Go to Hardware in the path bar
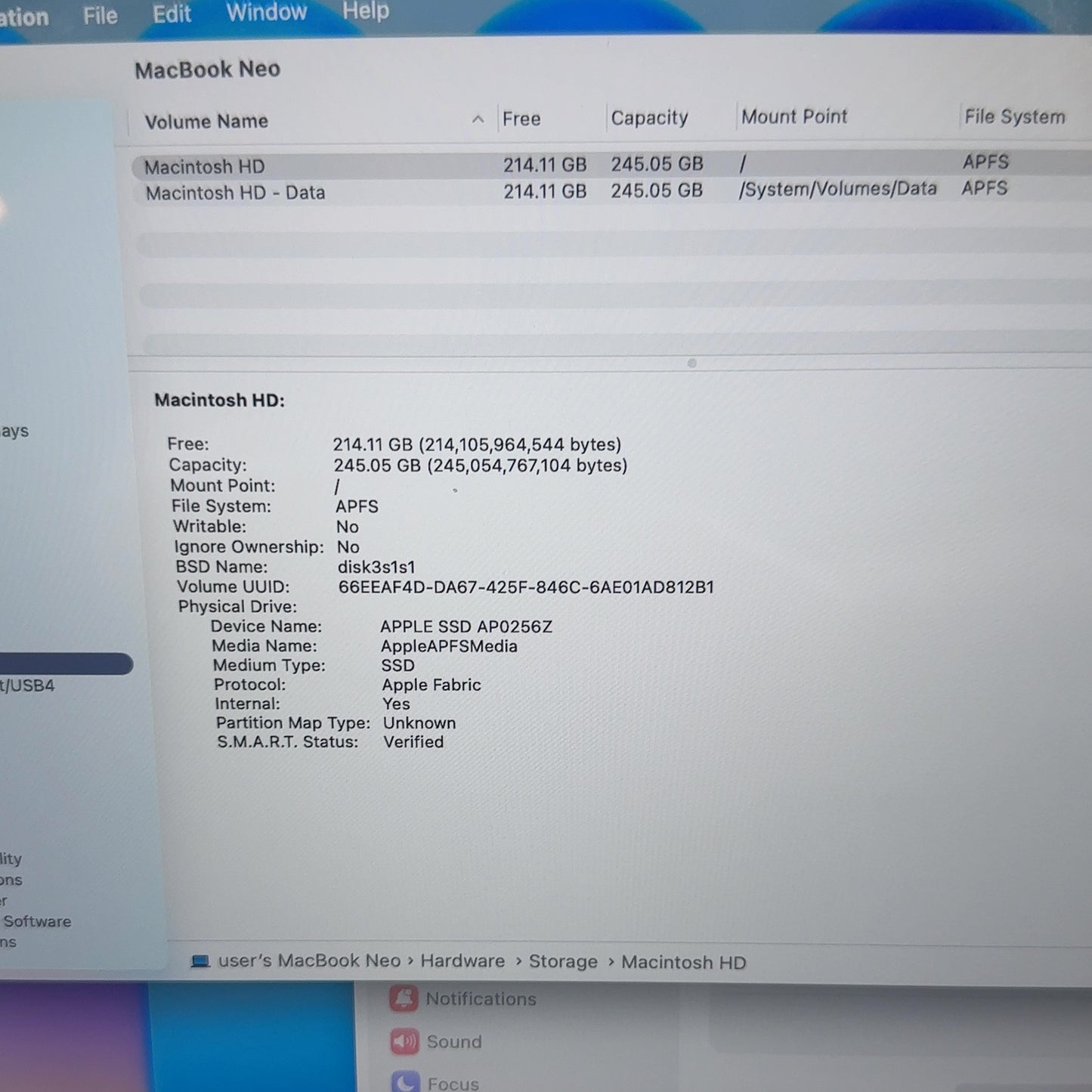Screen dimensions: 1092x1092 click(x=462, y=961)
